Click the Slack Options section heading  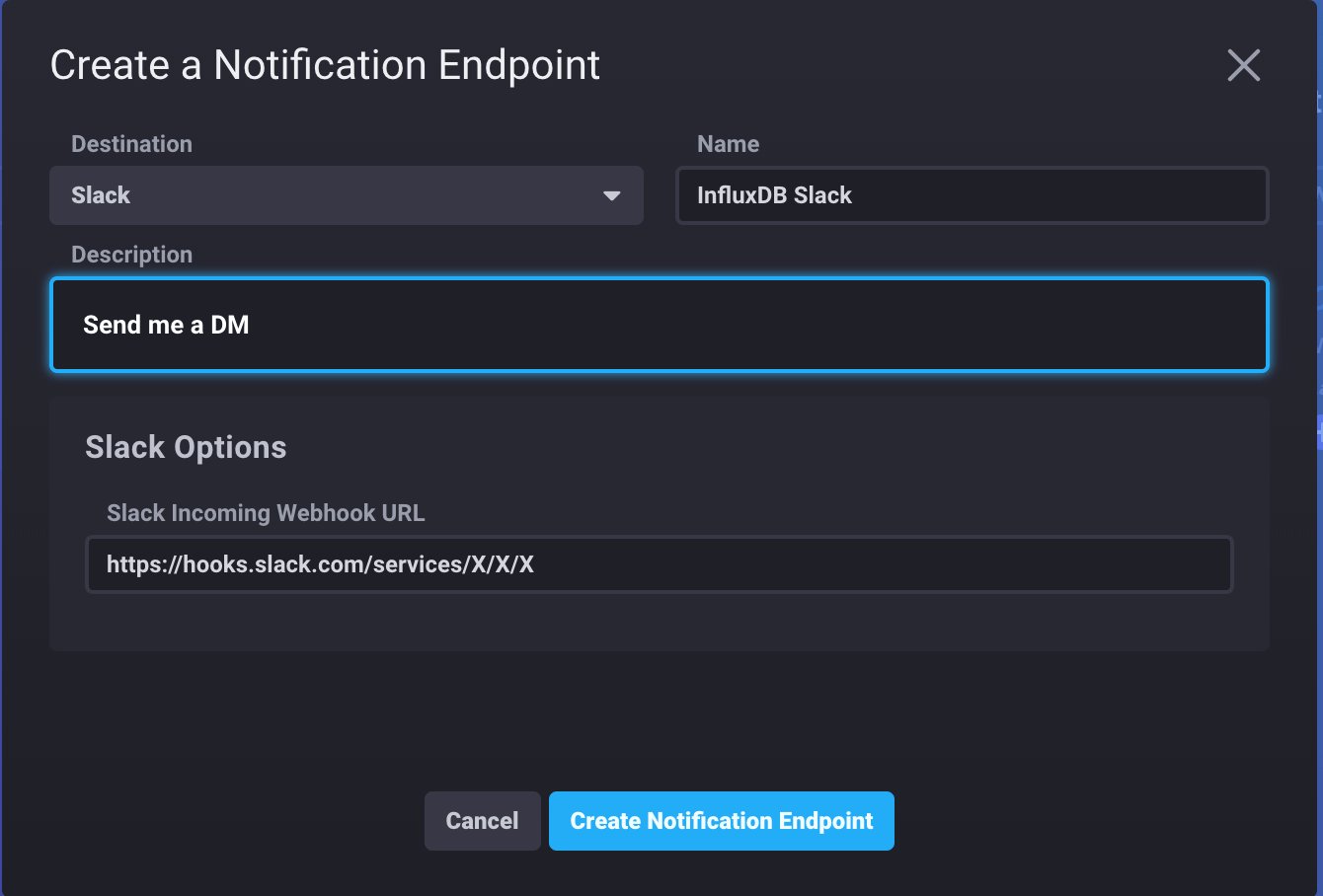(x=186, y=447)
